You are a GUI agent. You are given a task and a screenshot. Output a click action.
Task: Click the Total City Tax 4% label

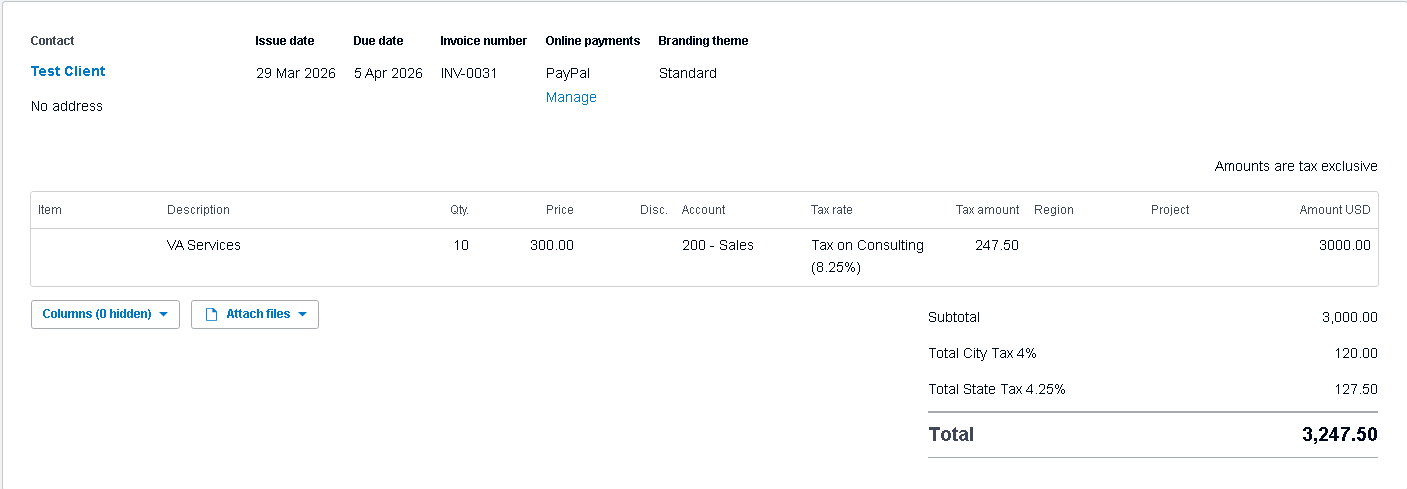983,353
